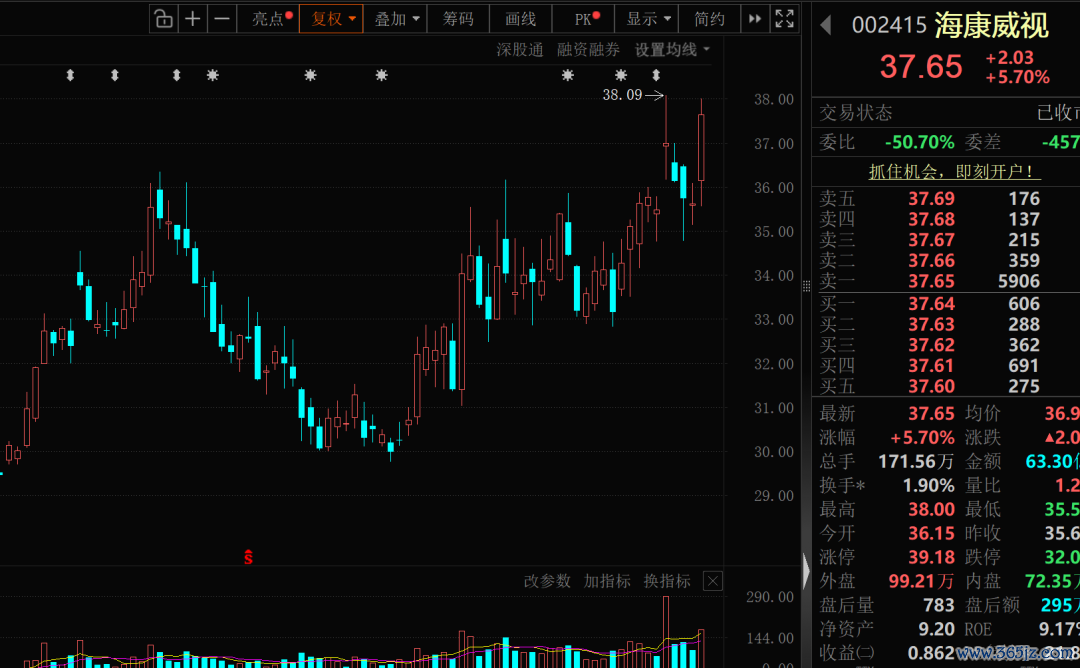Select the 卖三 price 37.67

(x=931, y=240)
